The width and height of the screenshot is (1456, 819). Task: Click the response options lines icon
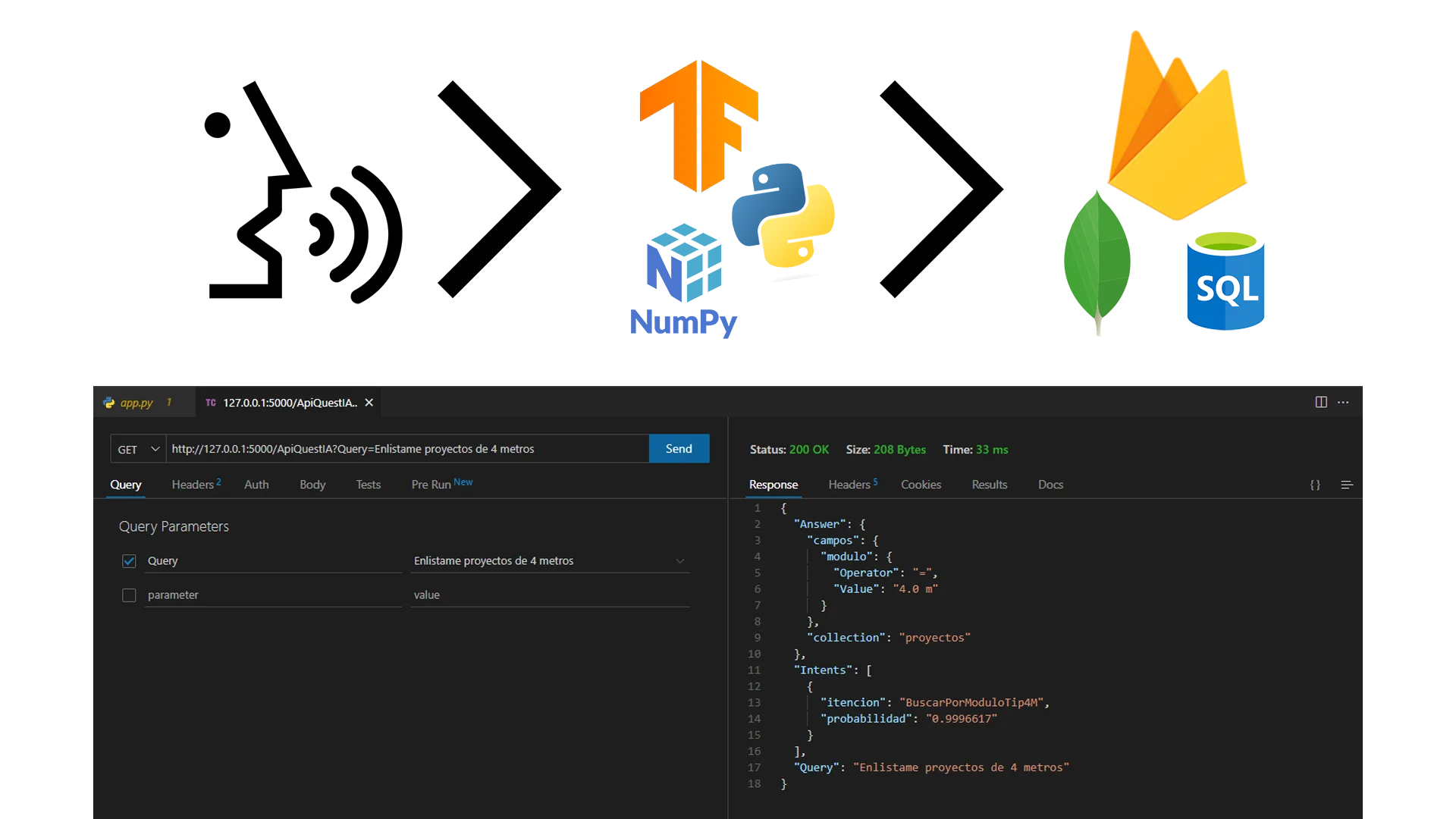click(1348, 485)
